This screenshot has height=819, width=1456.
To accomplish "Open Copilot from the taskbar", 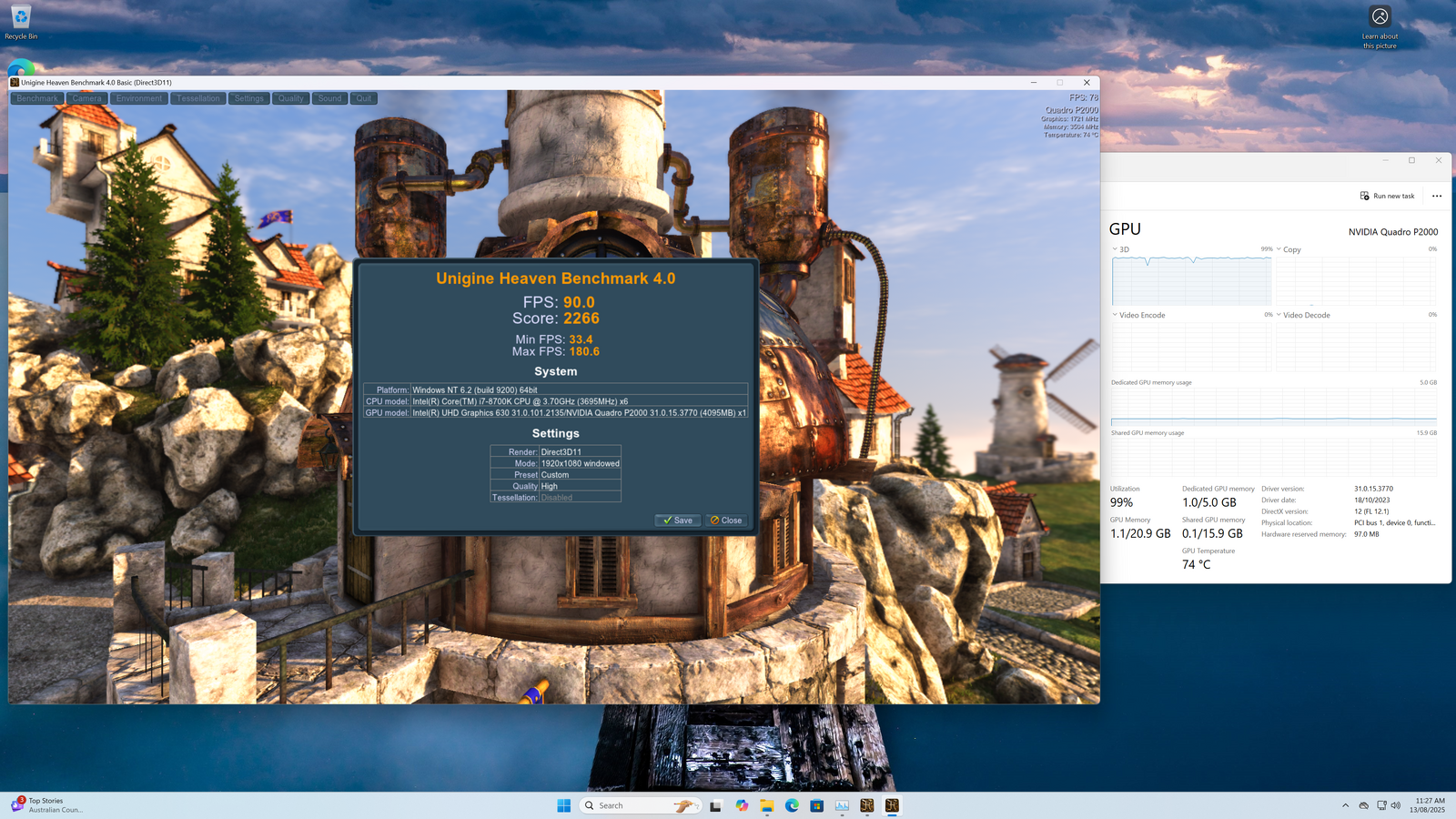I will point(742,805).
